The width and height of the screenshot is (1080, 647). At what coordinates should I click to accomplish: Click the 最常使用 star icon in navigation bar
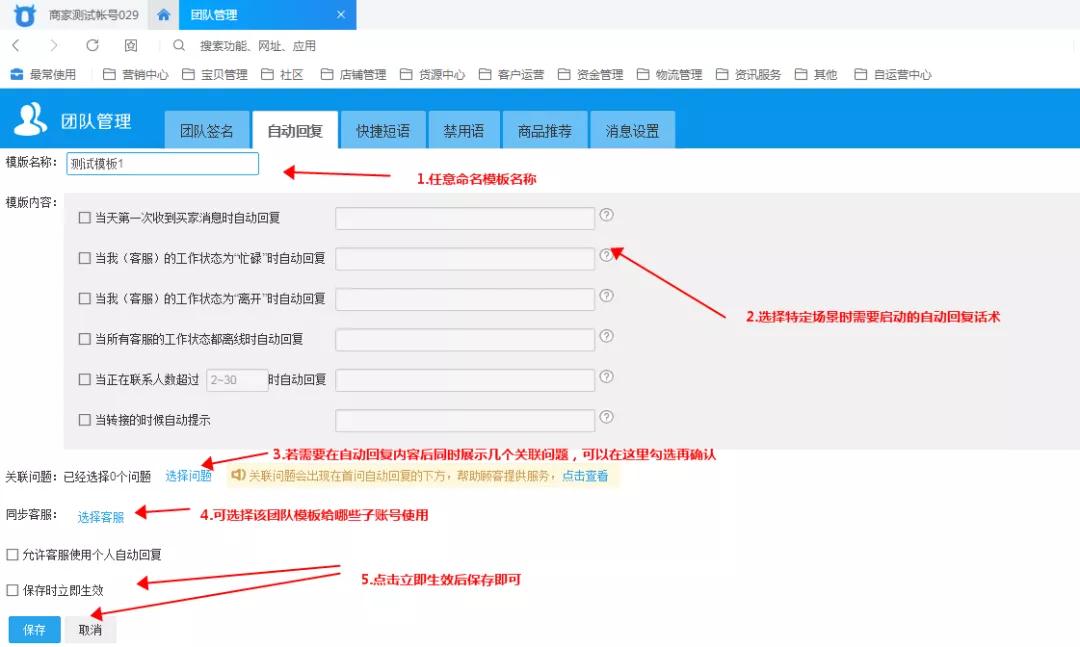15,73
